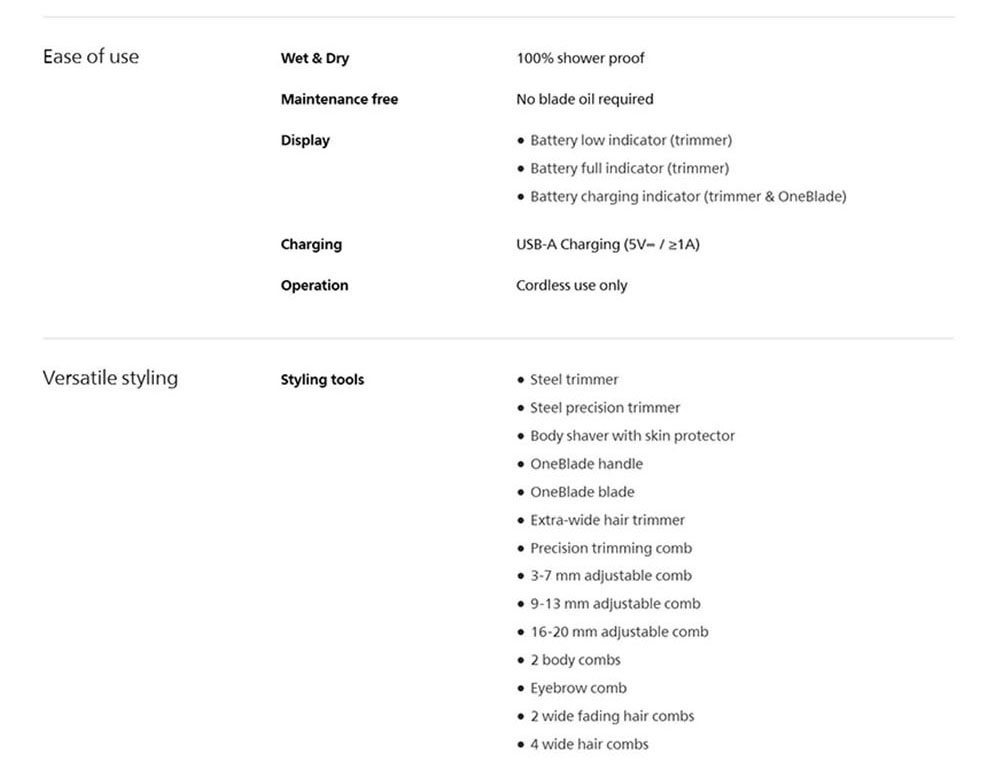Click "4 wide hair combs" list item
995x769 pixels.
click(589, 744)
